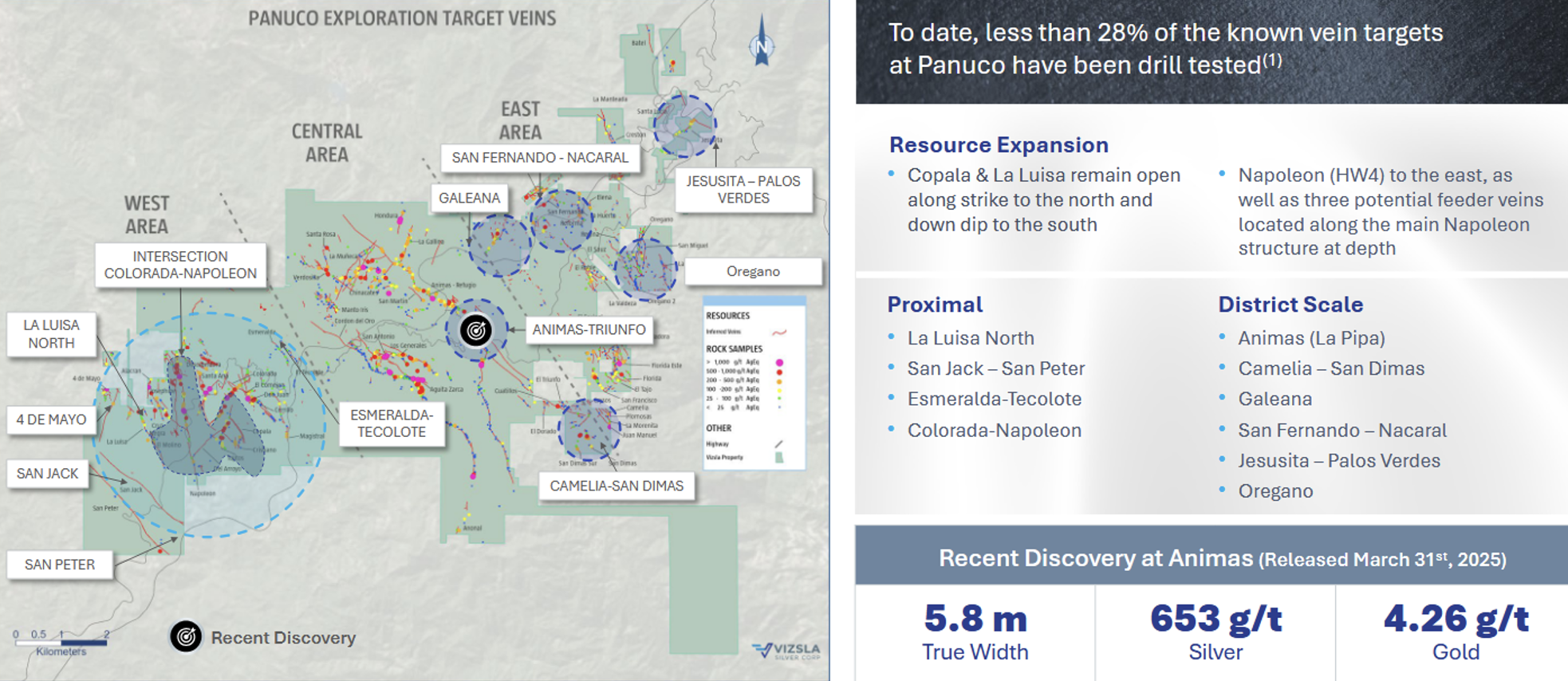
Task: Click the Resource Expansion heading
Action: [999, 145]
